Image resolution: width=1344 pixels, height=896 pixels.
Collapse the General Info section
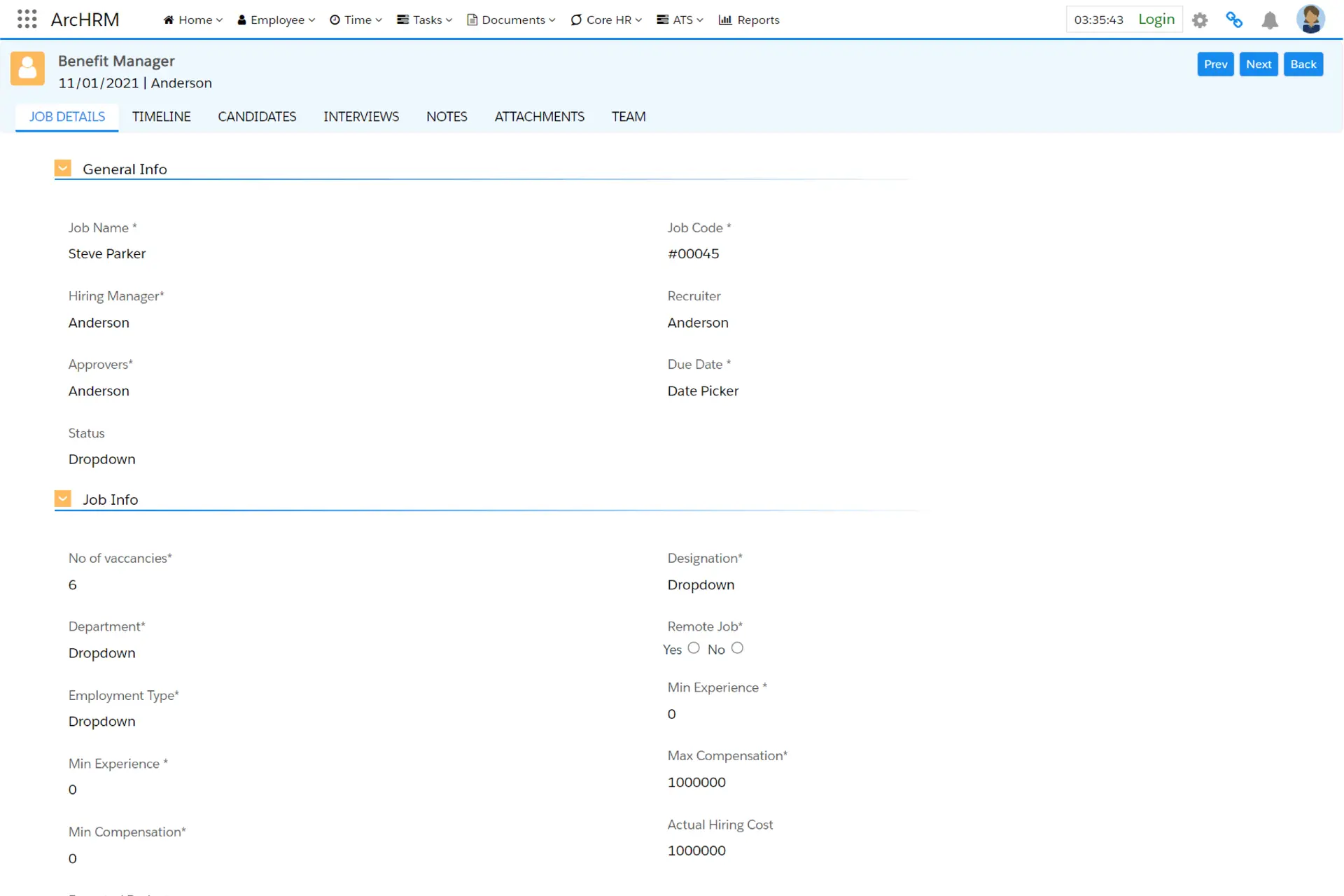click(63, 168)
